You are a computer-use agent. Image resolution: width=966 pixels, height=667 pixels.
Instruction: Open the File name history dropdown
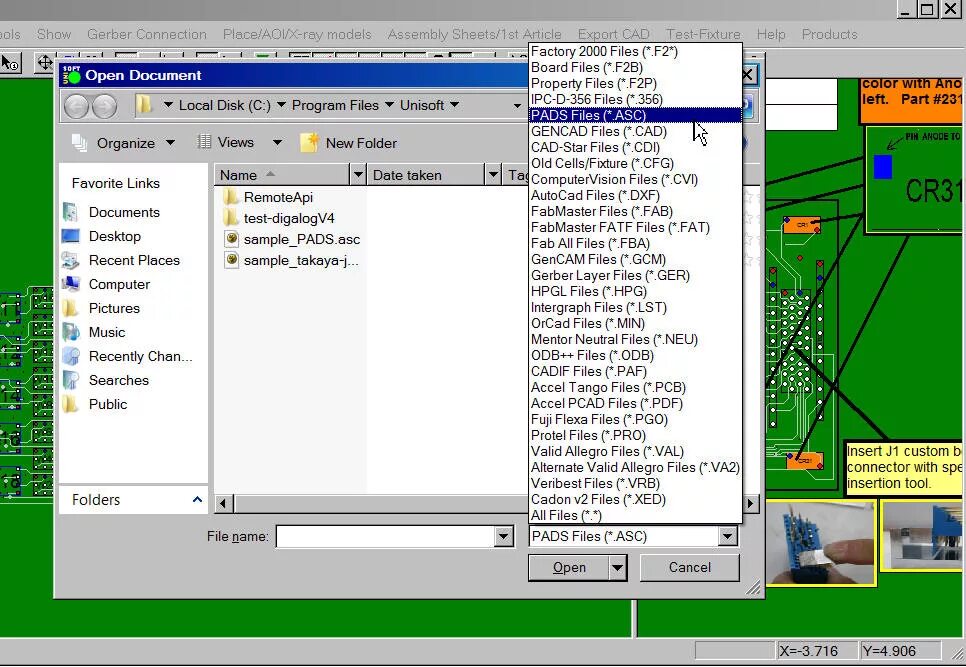click(503, 536)
